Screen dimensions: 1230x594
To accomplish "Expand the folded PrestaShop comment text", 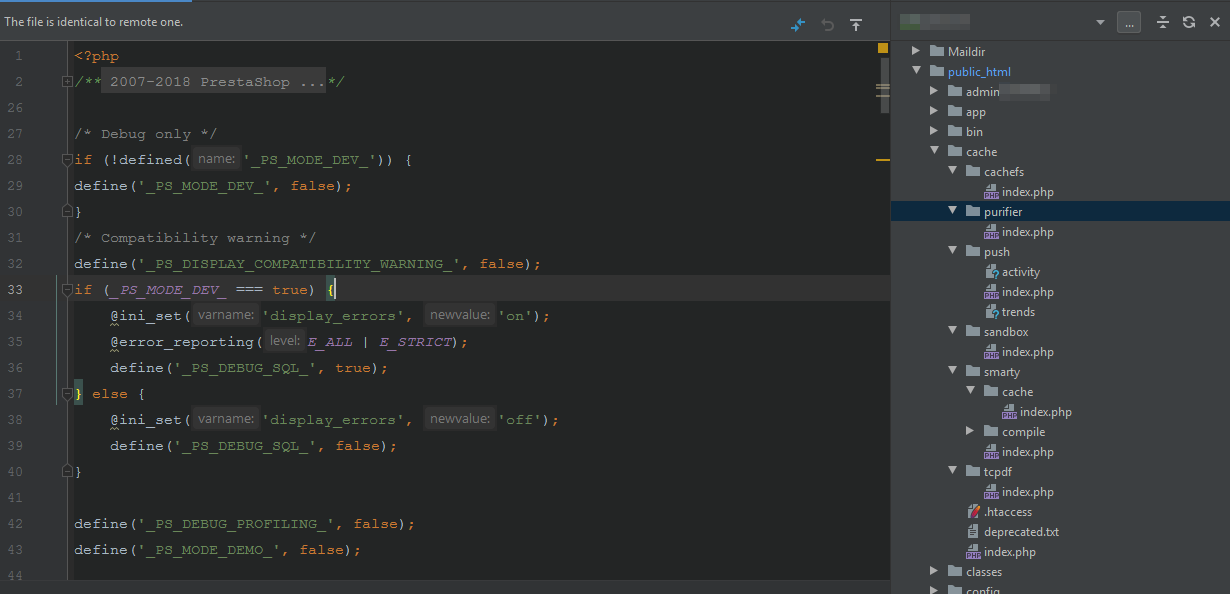I will pyautogui.click(x=215, y=82).
